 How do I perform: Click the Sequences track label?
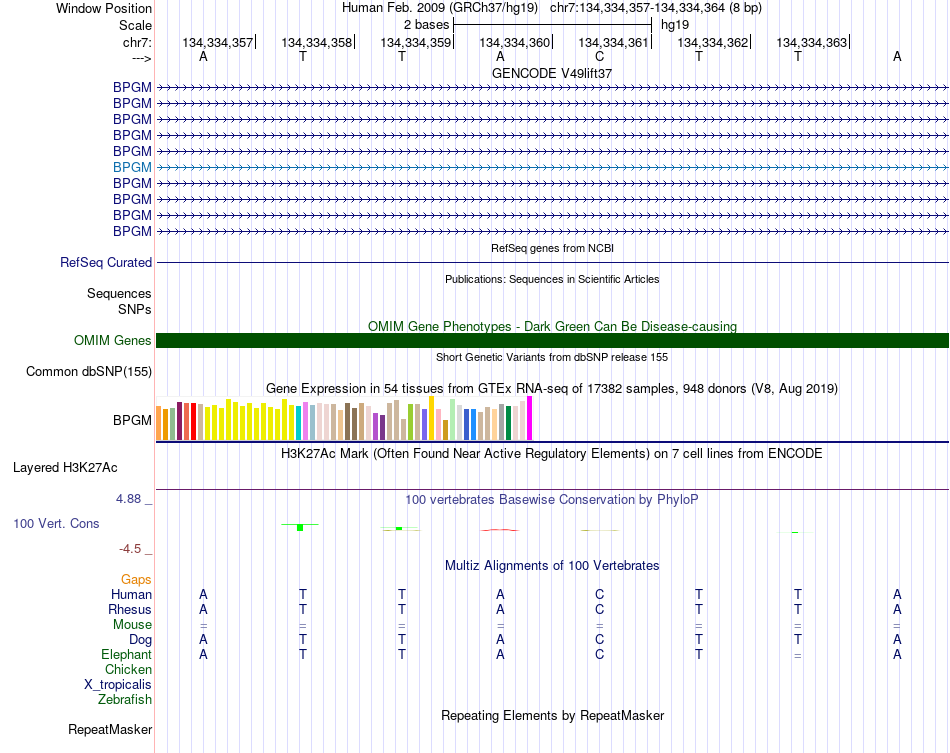click(x=119, y=294)
